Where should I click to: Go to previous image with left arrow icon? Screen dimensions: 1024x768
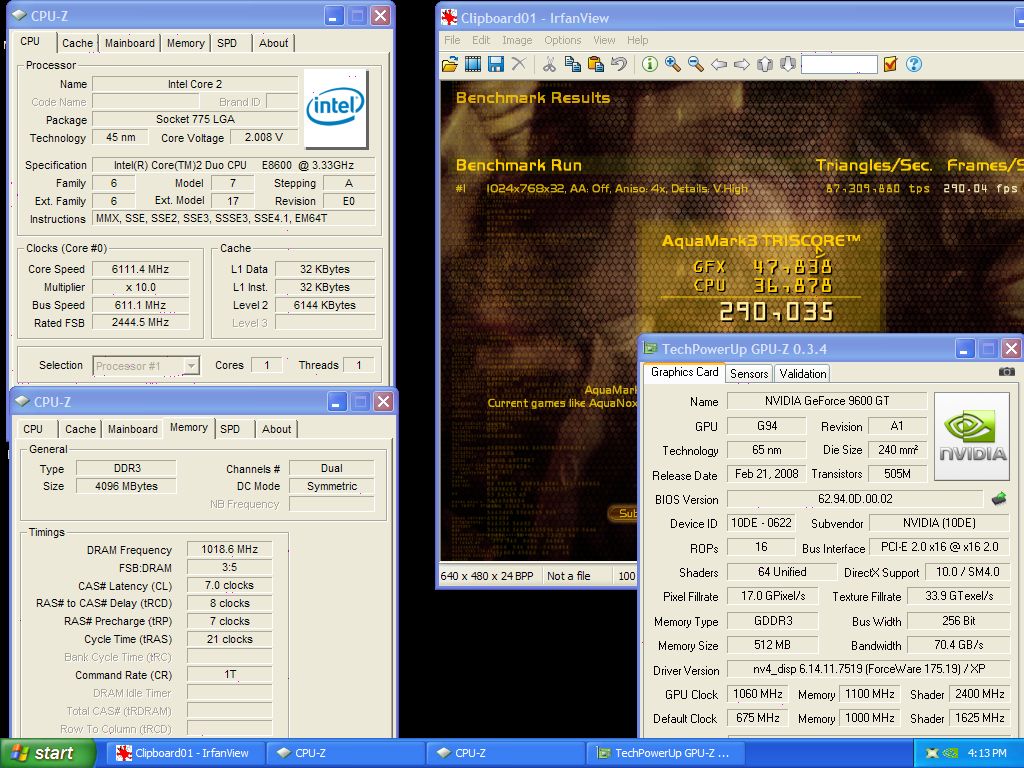click(x=719, y=64)
